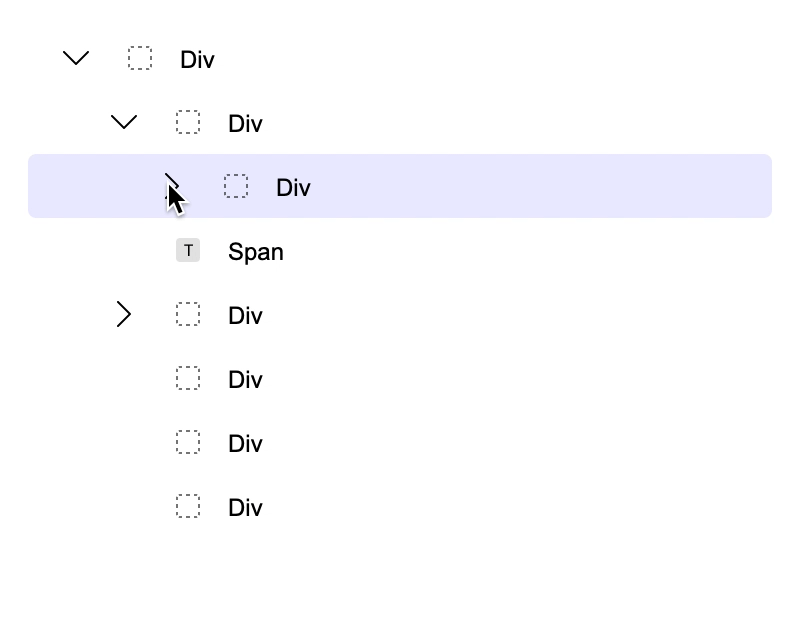
Task: Select the highlighted Div label
Action: 293,188
